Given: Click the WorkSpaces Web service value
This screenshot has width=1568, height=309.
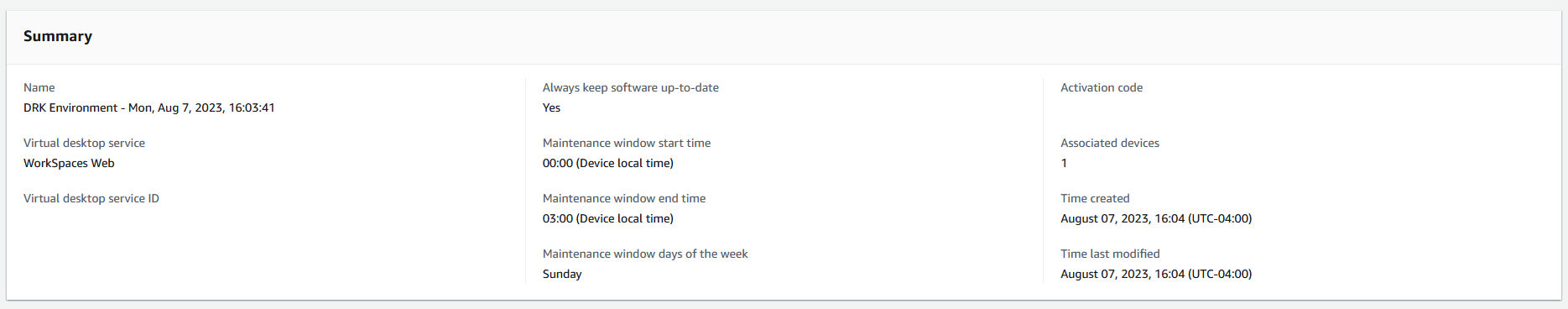Looking at the screenshot, I should point(69,163).
